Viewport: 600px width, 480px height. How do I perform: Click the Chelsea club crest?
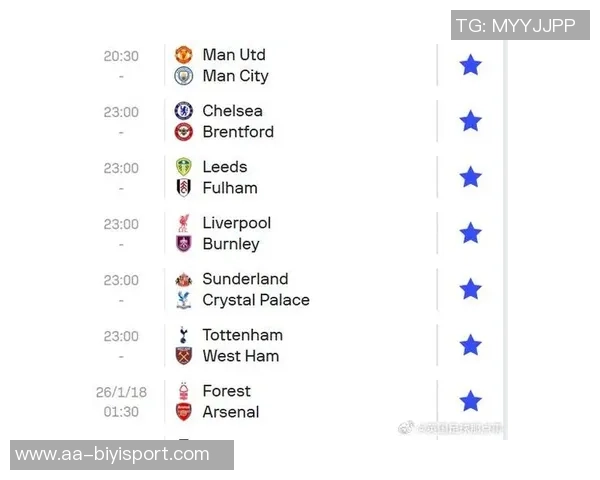[x=184, y=111]
